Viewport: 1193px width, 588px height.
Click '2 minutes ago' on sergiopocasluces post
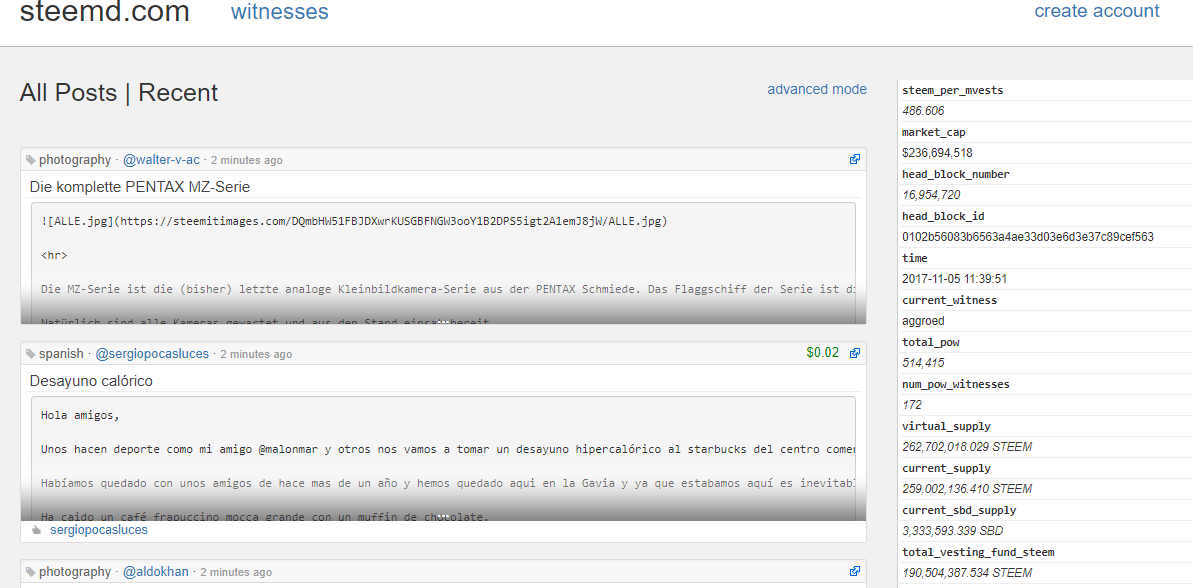[256, 354]
